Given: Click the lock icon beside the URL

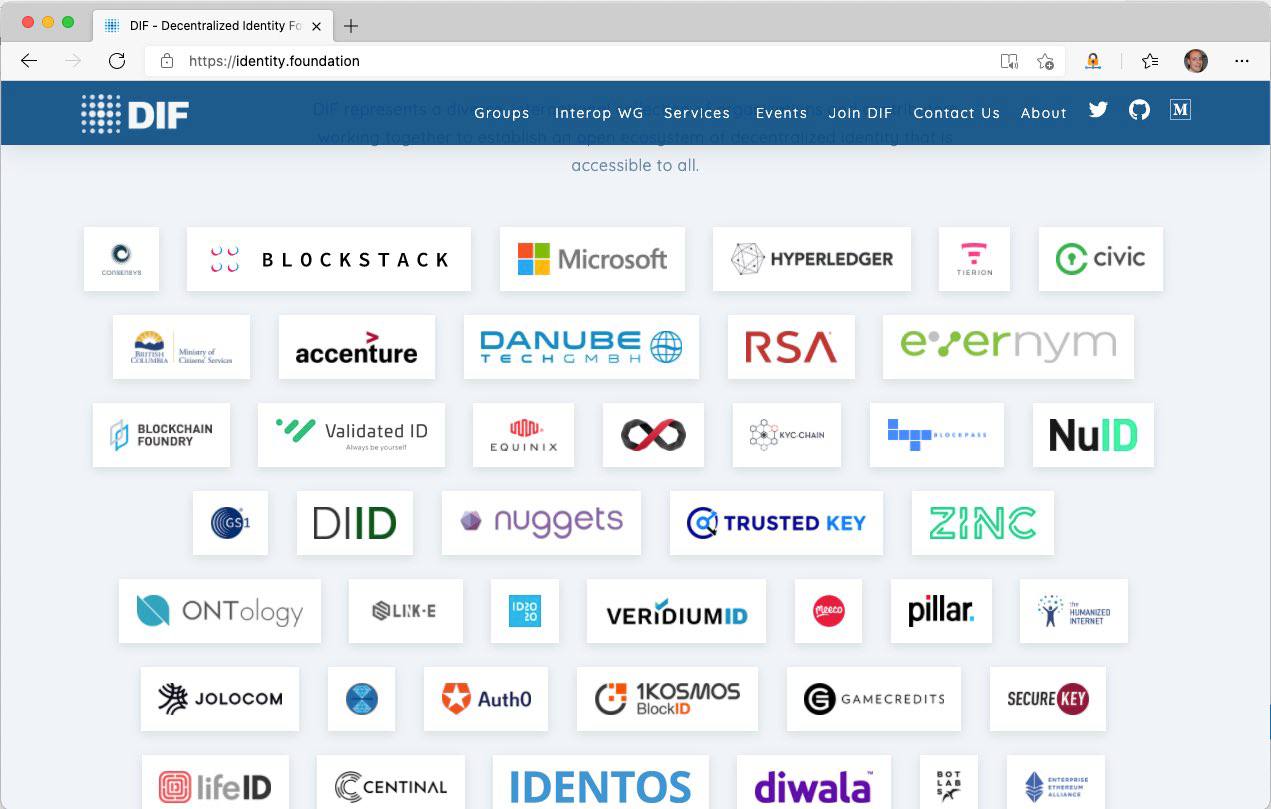Looking at the screenshot, I should tap(167, 61).
